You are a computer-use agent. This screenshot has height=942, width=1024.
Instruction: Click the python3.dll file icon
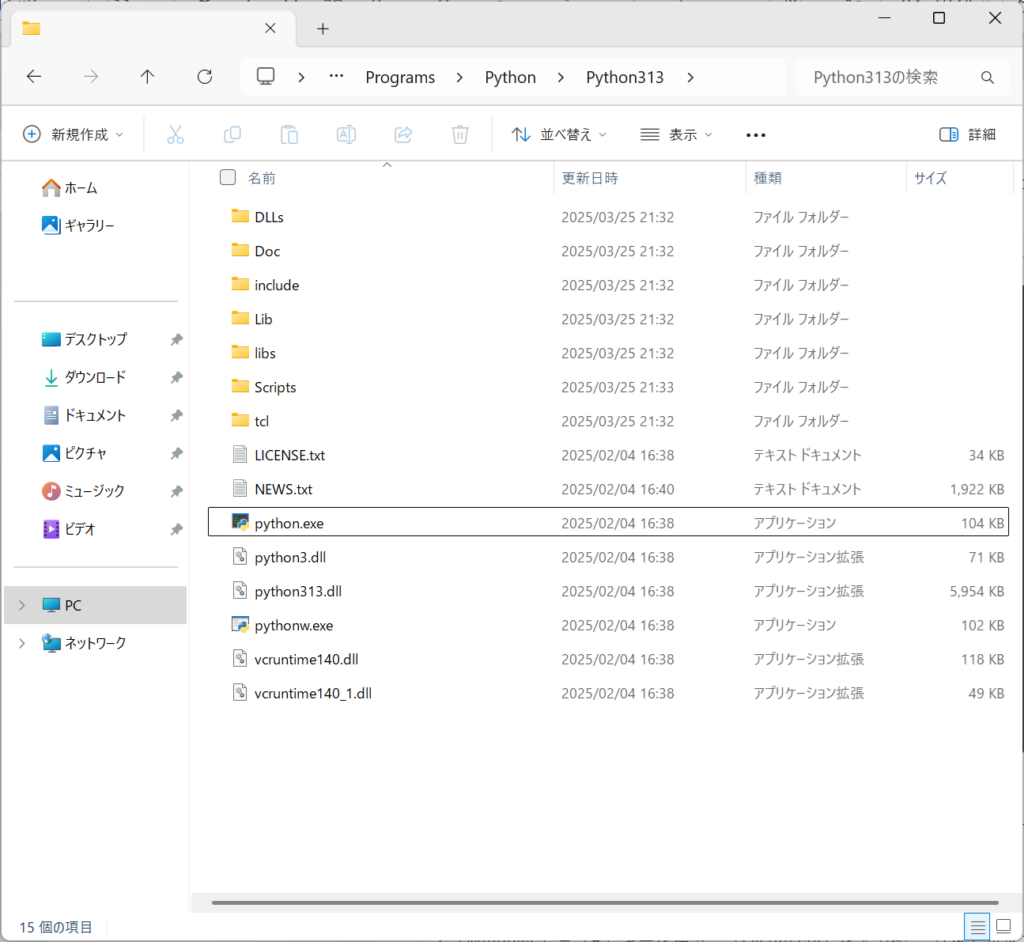240,556
